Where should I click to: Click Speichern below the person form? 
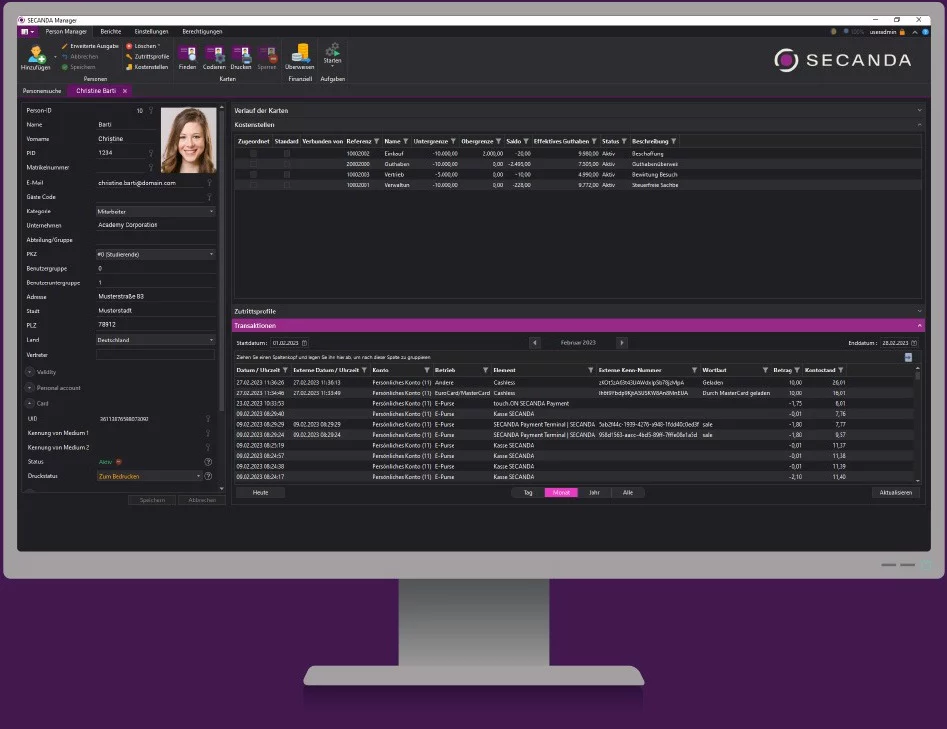tap(152, 500)
